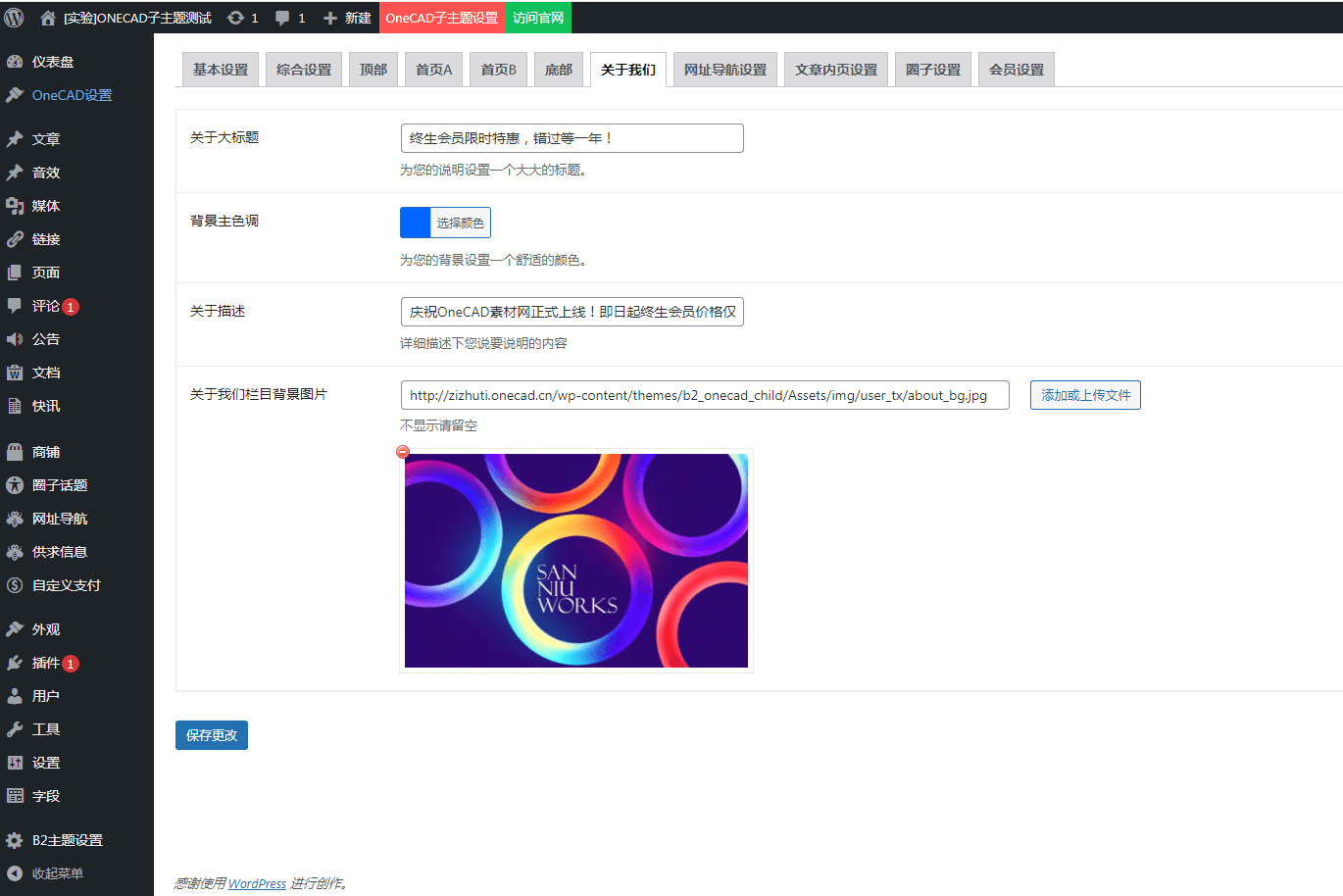
Task: Click the 页面 pages icon
Action: pyautogui.click(x=15, y=273)
